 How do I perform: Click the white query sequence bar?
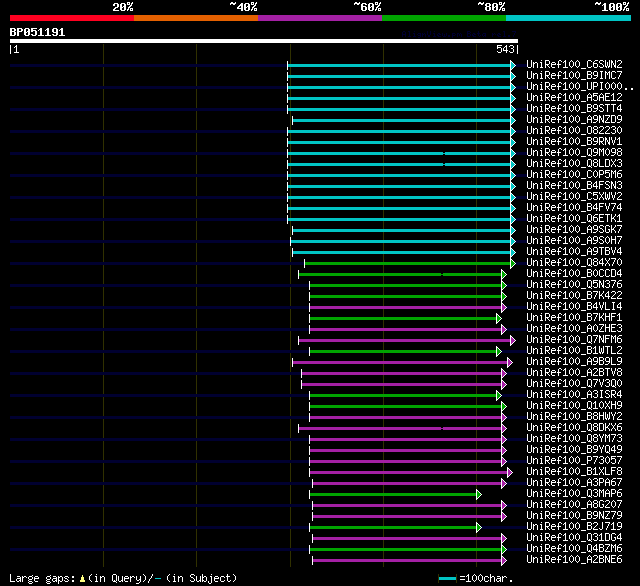point(264,41)
